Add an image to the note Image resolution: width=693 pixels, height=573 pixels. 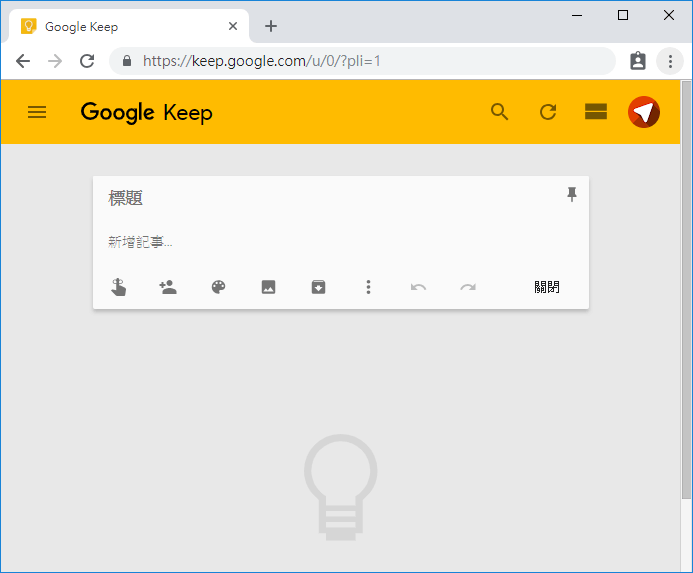268,287
